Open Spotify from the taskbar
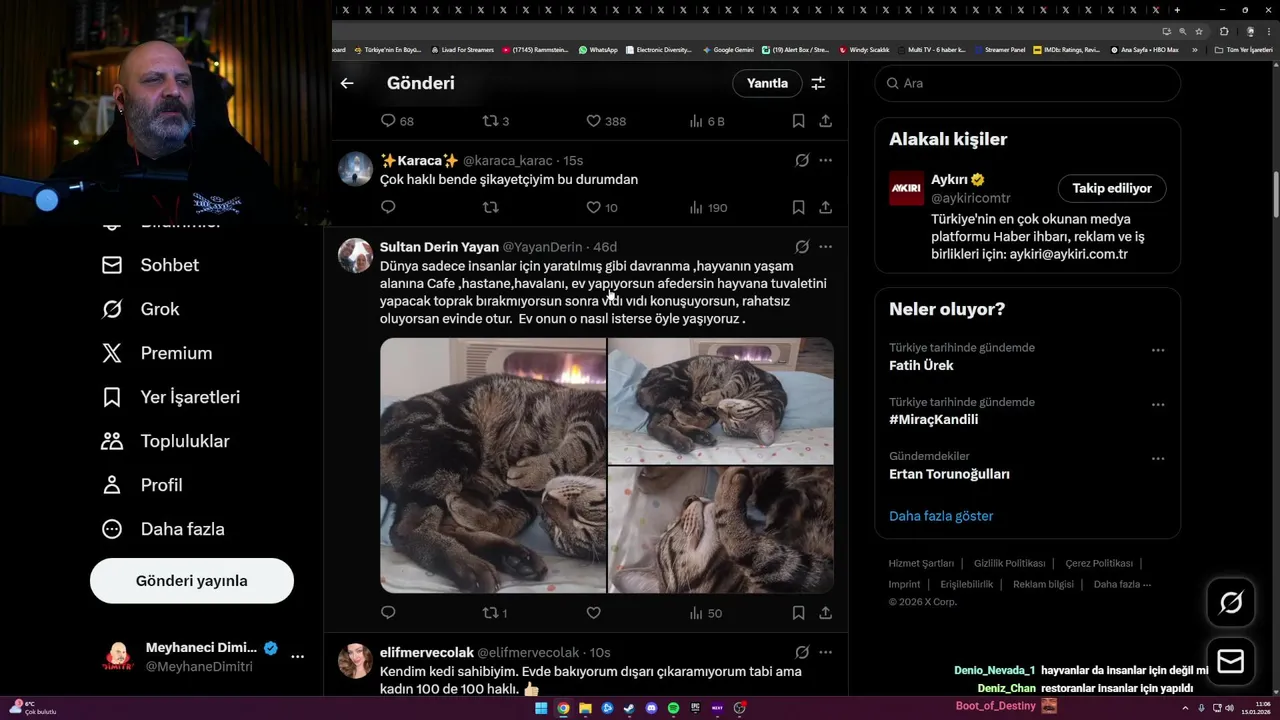Screen dimensions: 1280x720 [673, 708]
